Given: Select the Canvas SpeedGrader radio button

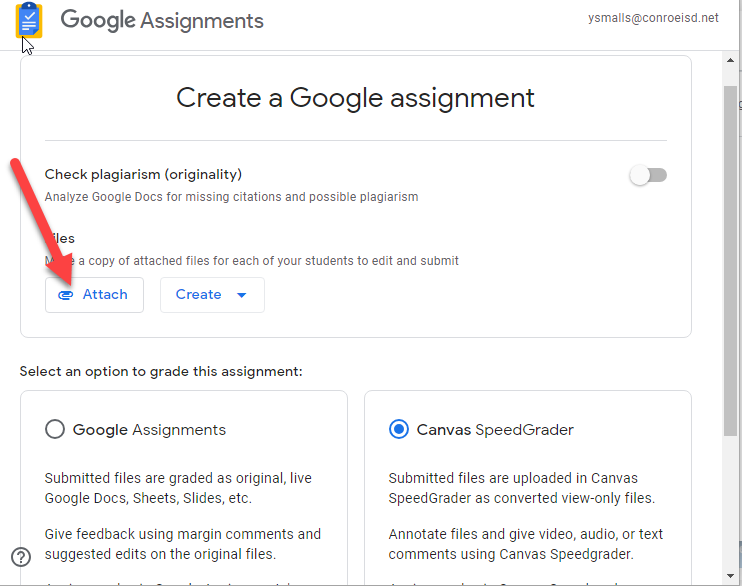Looking at the screenshot, I should (399, 430).
